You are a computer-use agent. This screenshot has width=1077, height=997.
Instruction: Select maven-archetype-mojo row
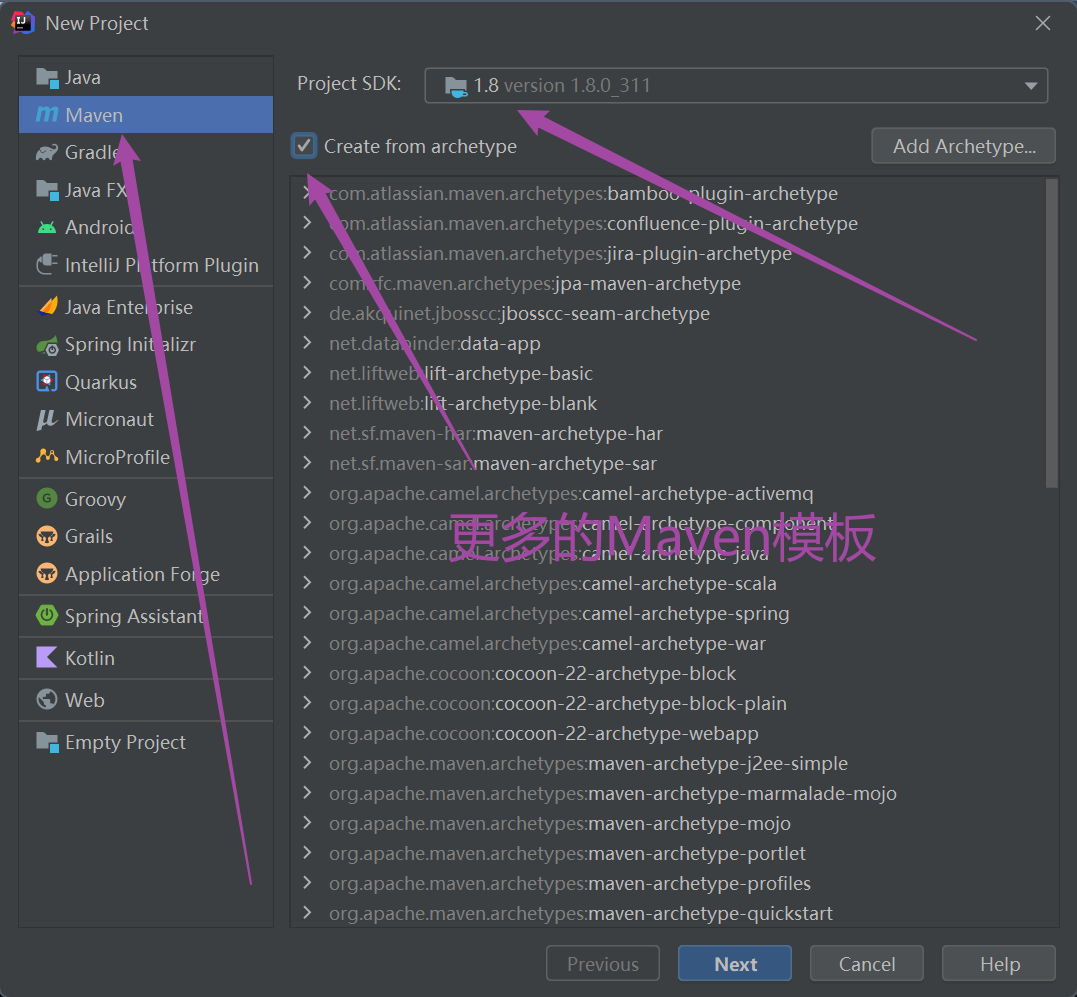tap(668, 823)
